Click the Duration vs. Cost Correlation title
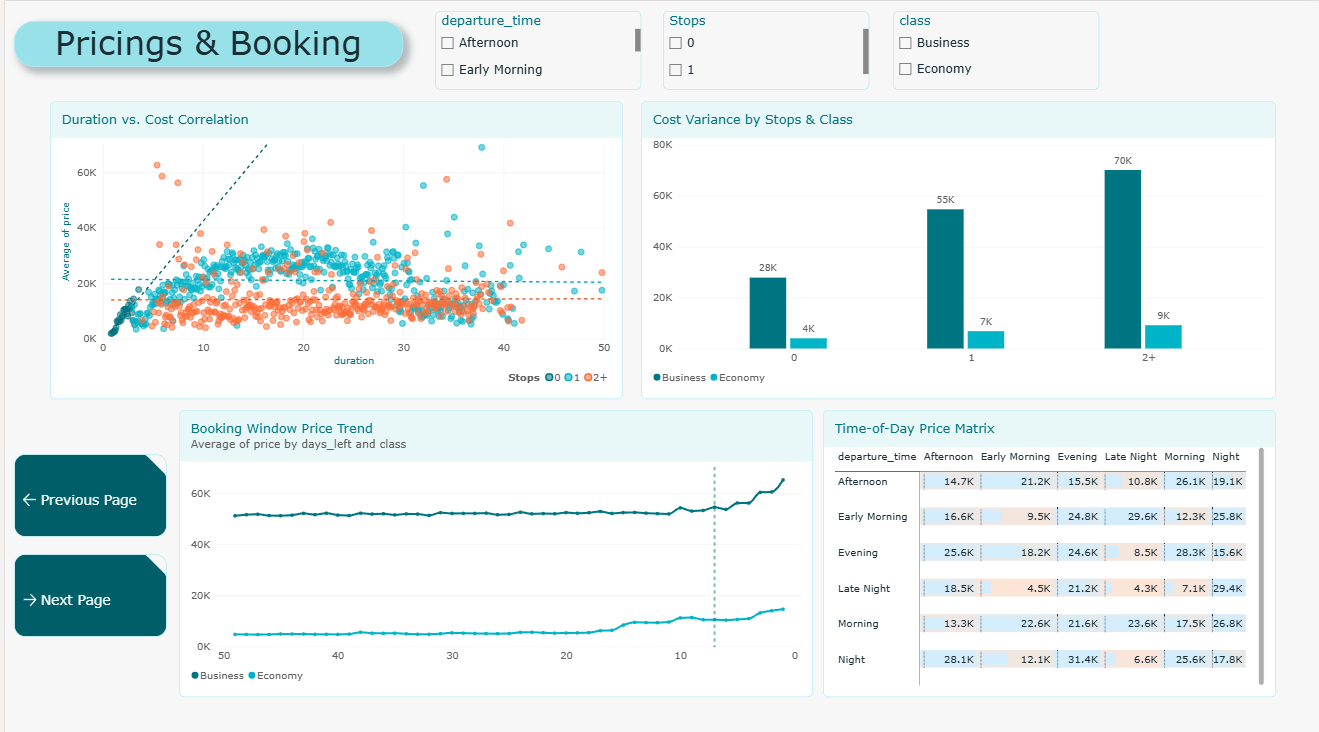Viewport: 1319px width, 732px height. (x=155, y=120)
